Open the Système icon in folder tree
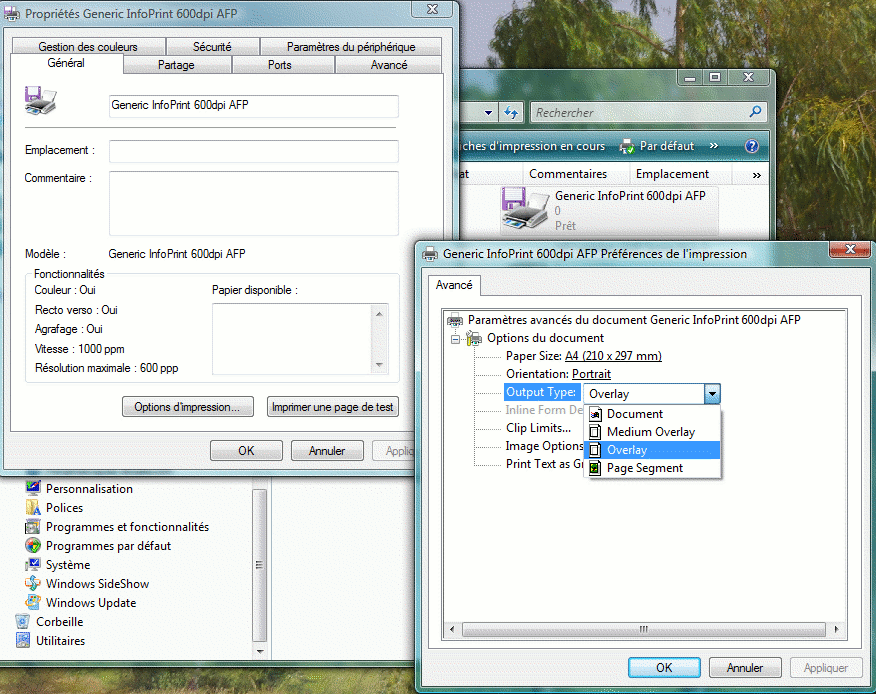Image resolution: width=876 pixels, height=694 pixels. coord(33,564)
